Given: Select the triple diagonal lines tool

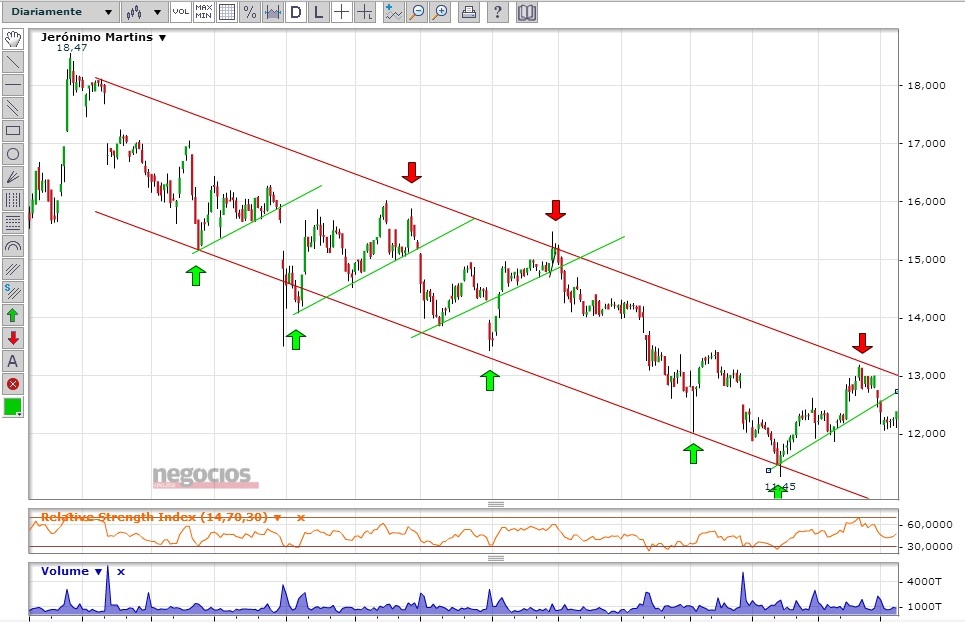Looking at the screenshot, I should click(13, 269).
